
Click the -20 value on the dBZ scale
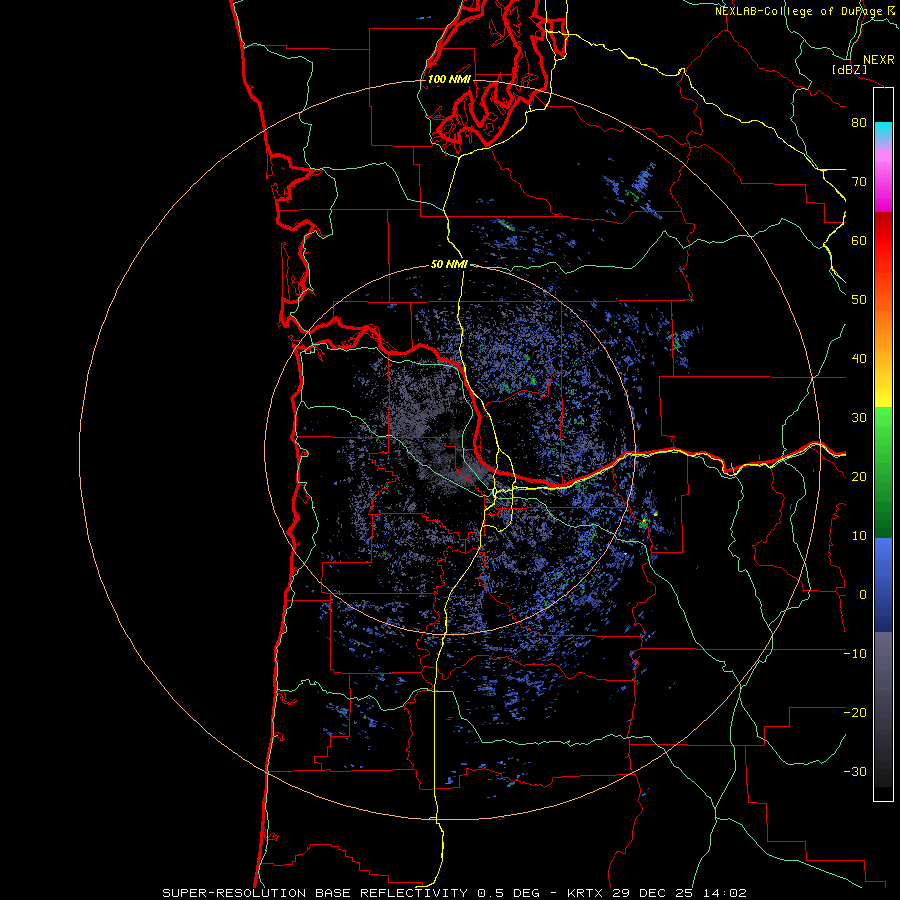(855, 712)
